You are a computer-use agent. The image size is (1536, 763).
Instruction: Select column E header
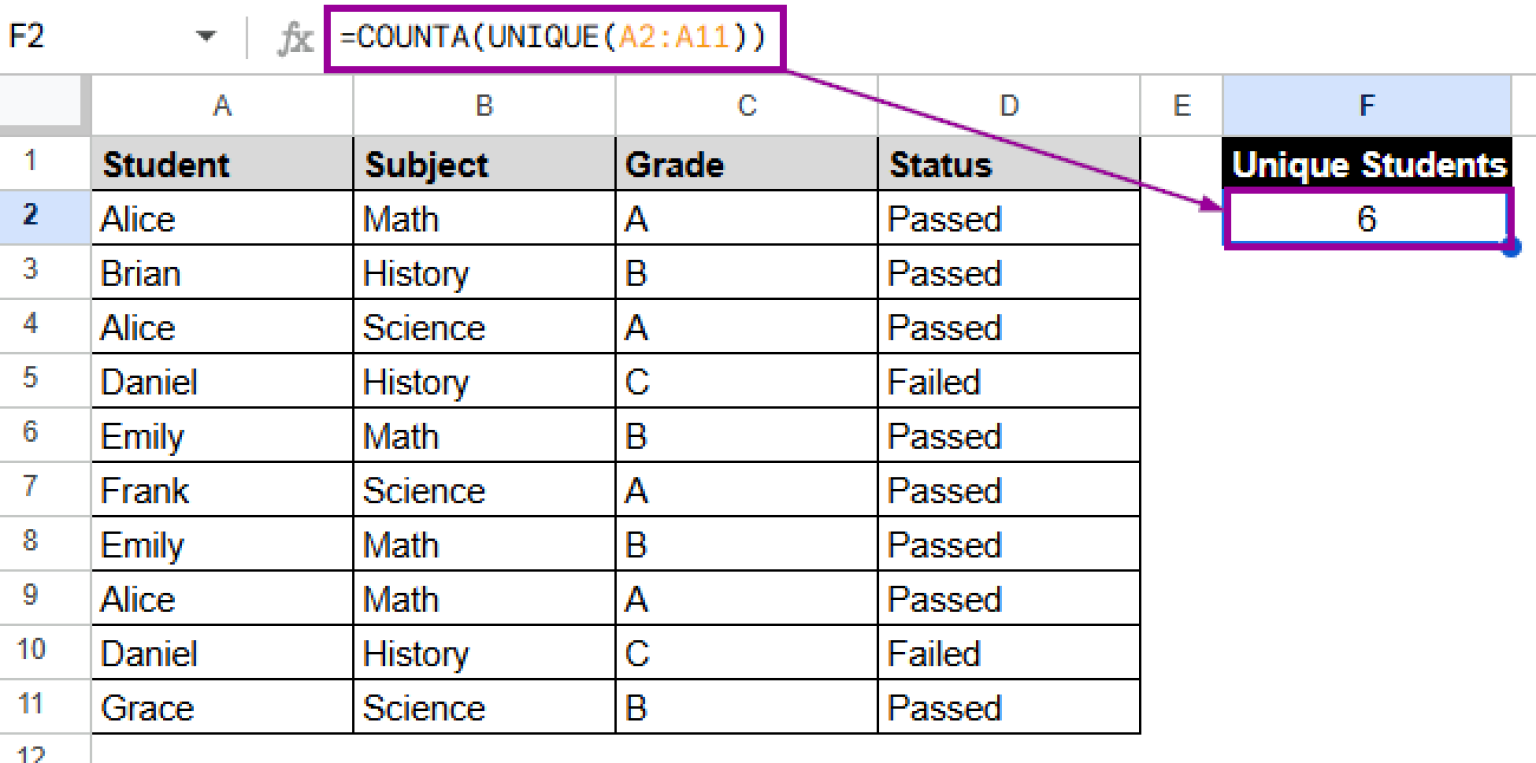click(1181, 105)
